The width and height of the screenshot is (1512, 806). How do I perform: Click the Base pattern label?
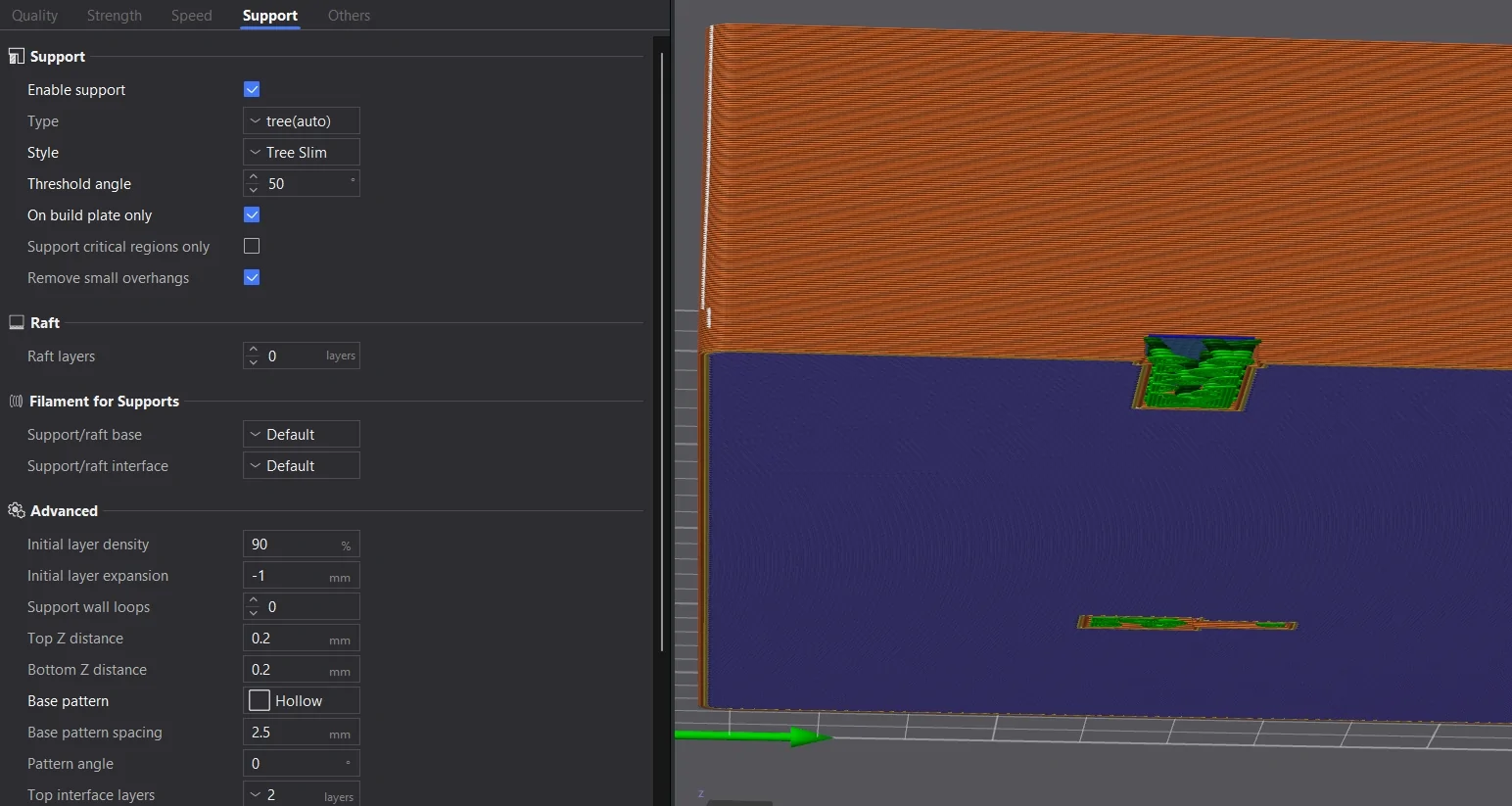pos(69,701)
